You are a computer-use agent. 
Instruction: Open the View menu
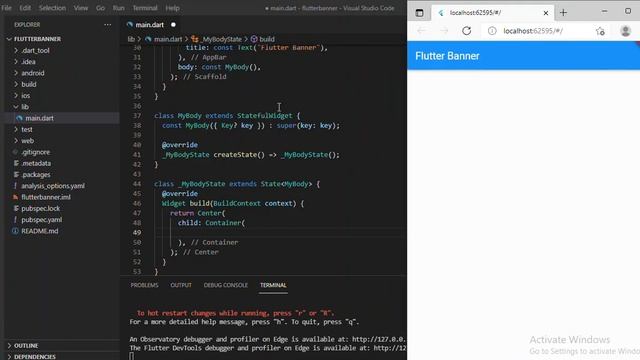tap(81, 8)
